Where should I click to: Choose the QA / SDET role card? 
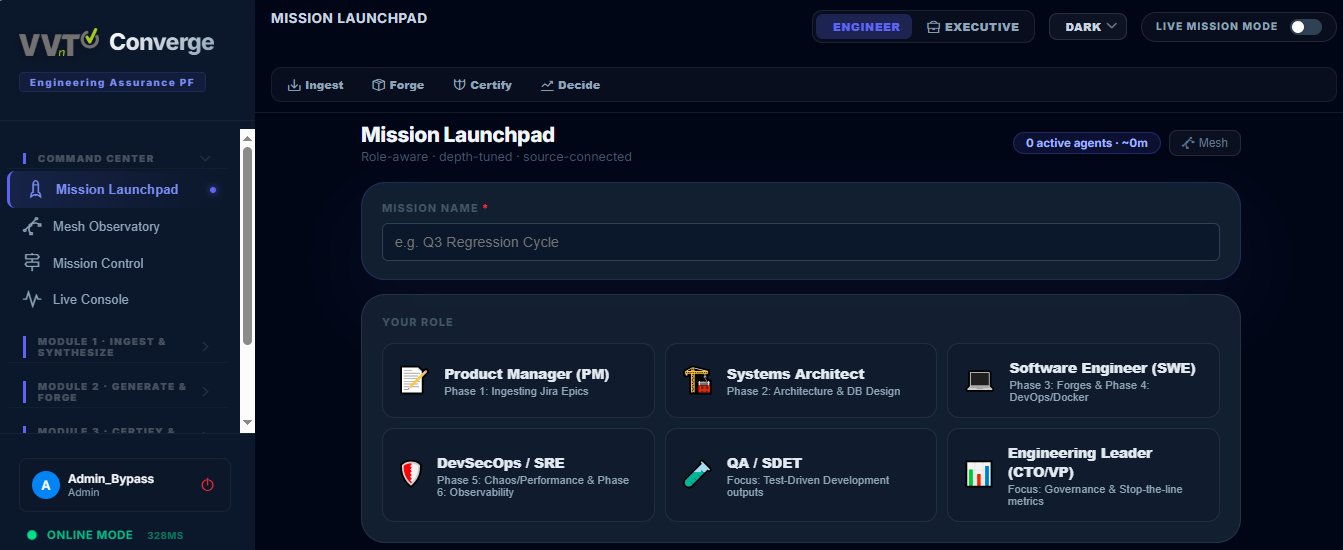point(801,475)
